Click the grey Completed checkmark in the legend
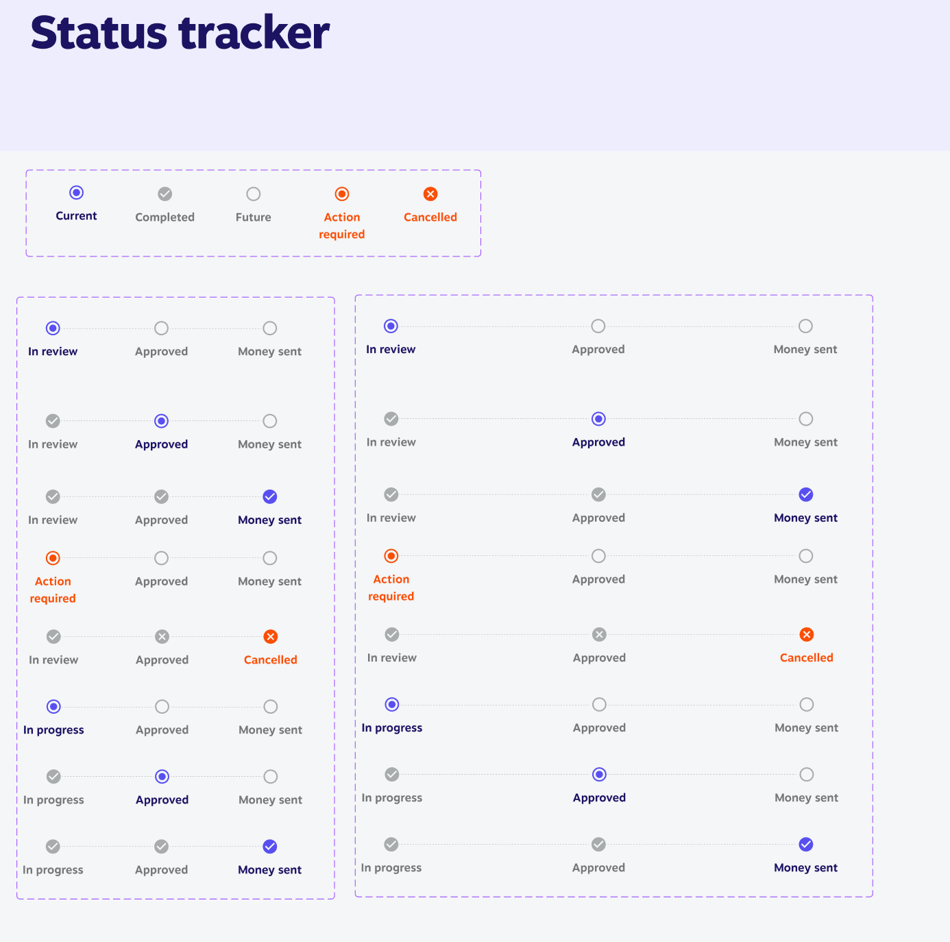 coord(165,194)
